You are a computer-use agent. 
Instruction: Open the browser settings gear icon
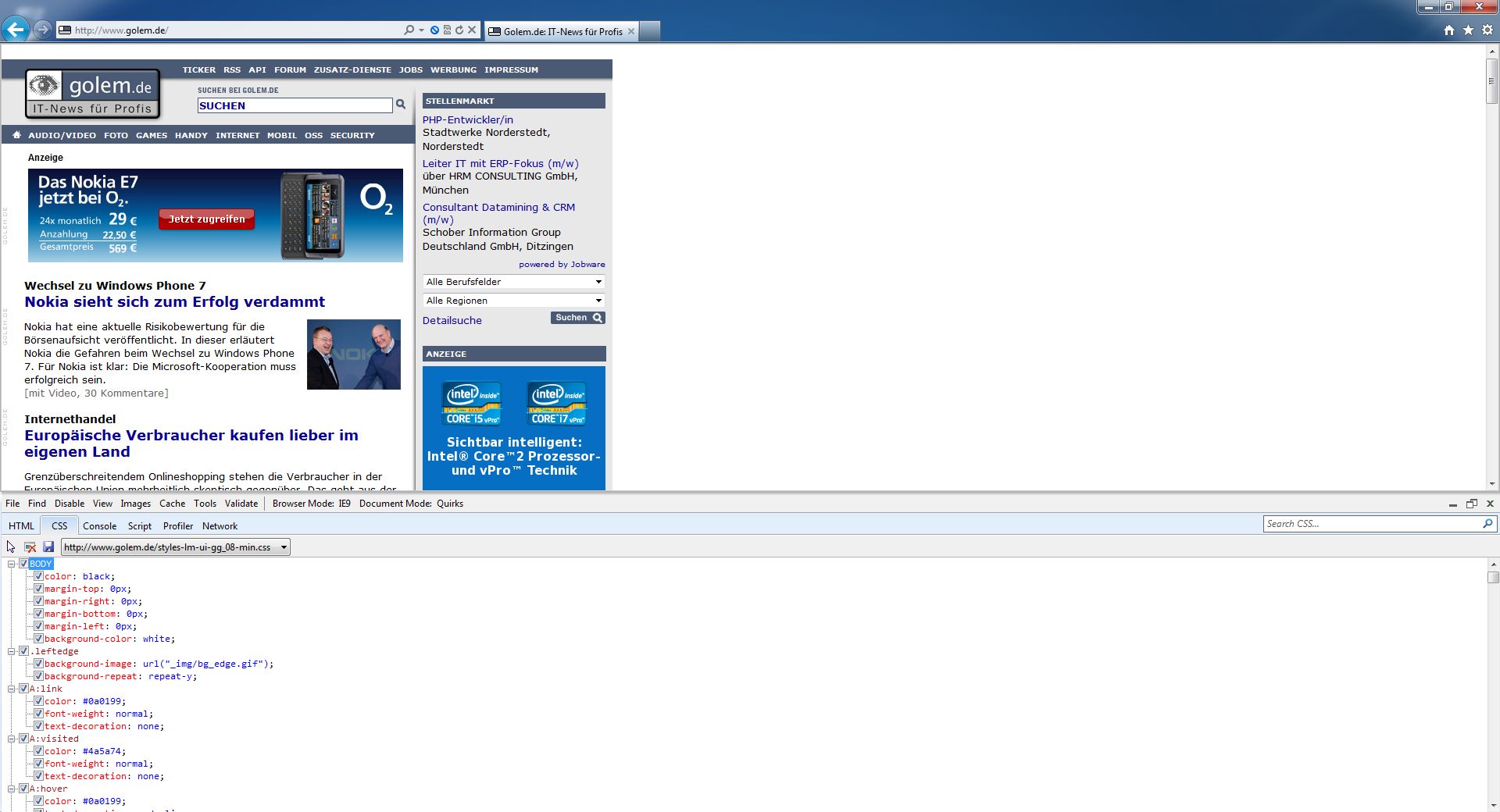pos(1487,30)
